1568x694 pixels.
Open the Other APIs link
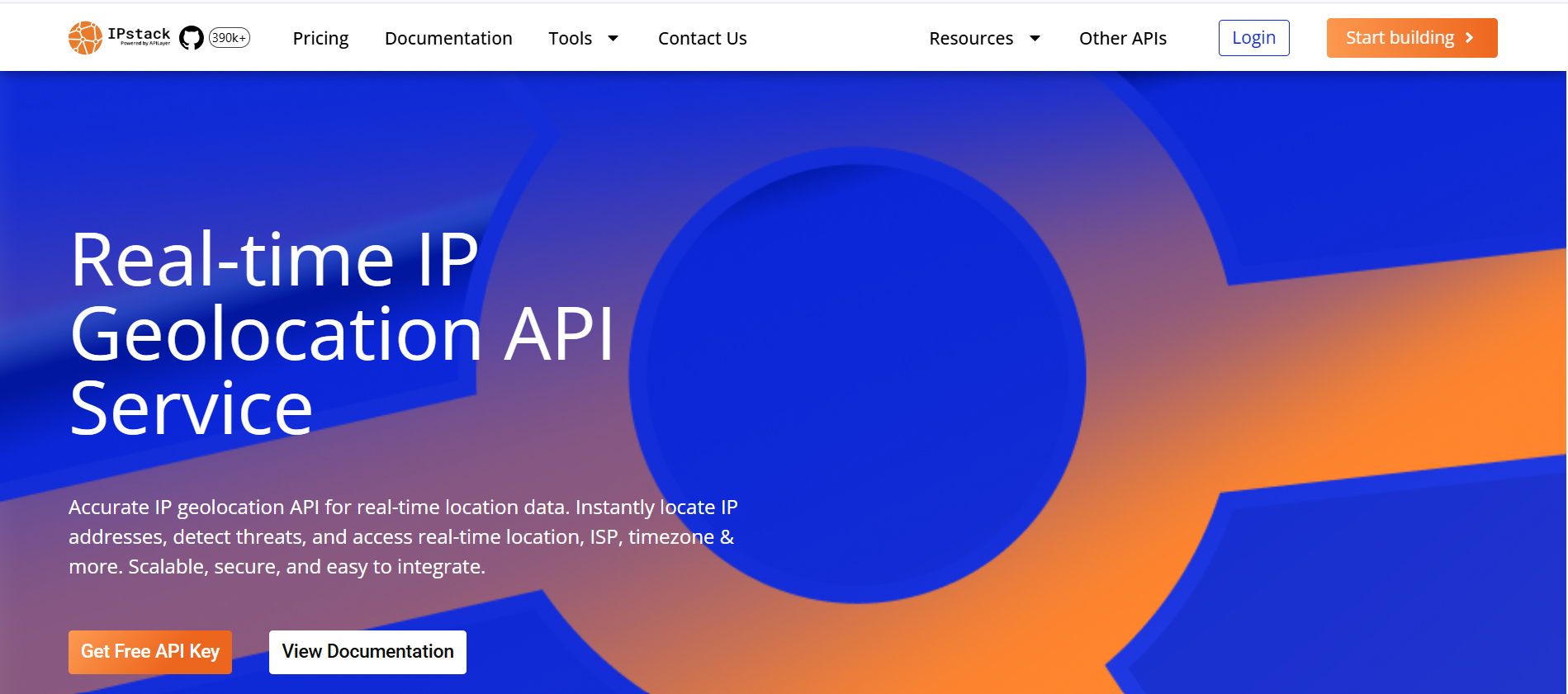tap(1123, 39)
